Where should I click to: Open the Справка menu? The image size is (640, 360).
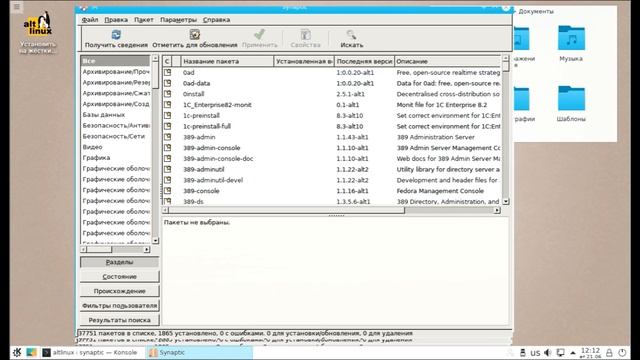click(x=216, y=20)
